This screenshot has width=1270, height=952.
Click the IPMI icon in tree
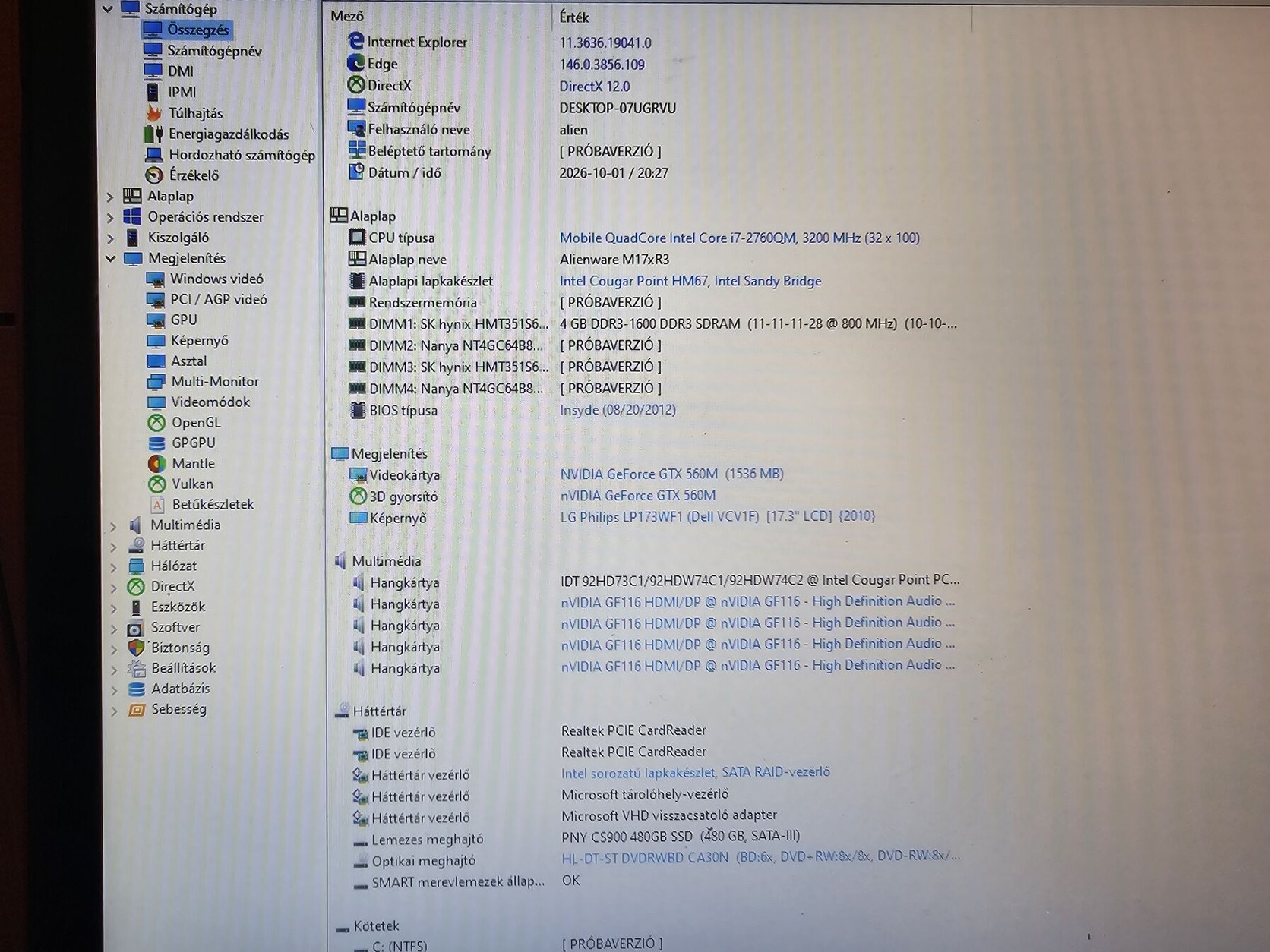153,92
